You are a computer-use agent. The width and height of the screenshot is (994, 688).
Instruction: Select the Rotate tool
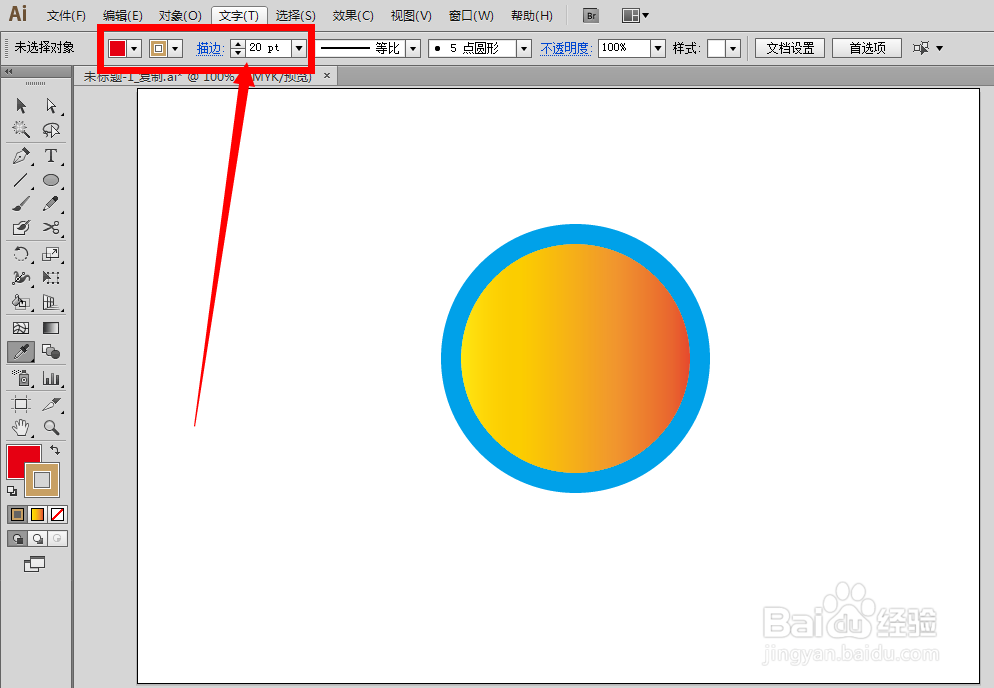click(x=21, y=254)
